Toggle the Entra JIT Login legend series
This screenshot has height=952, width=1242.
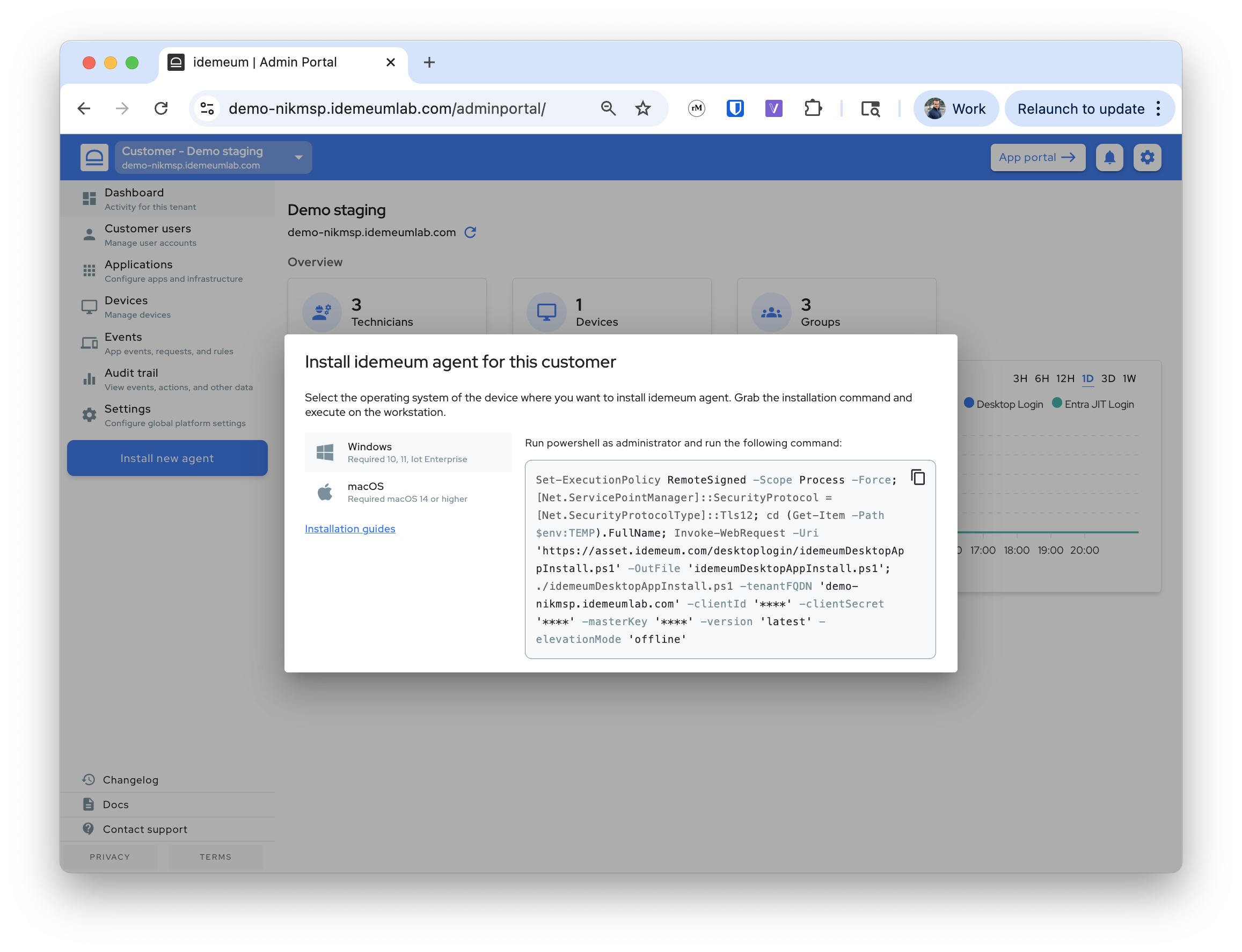coord(1093,404)
